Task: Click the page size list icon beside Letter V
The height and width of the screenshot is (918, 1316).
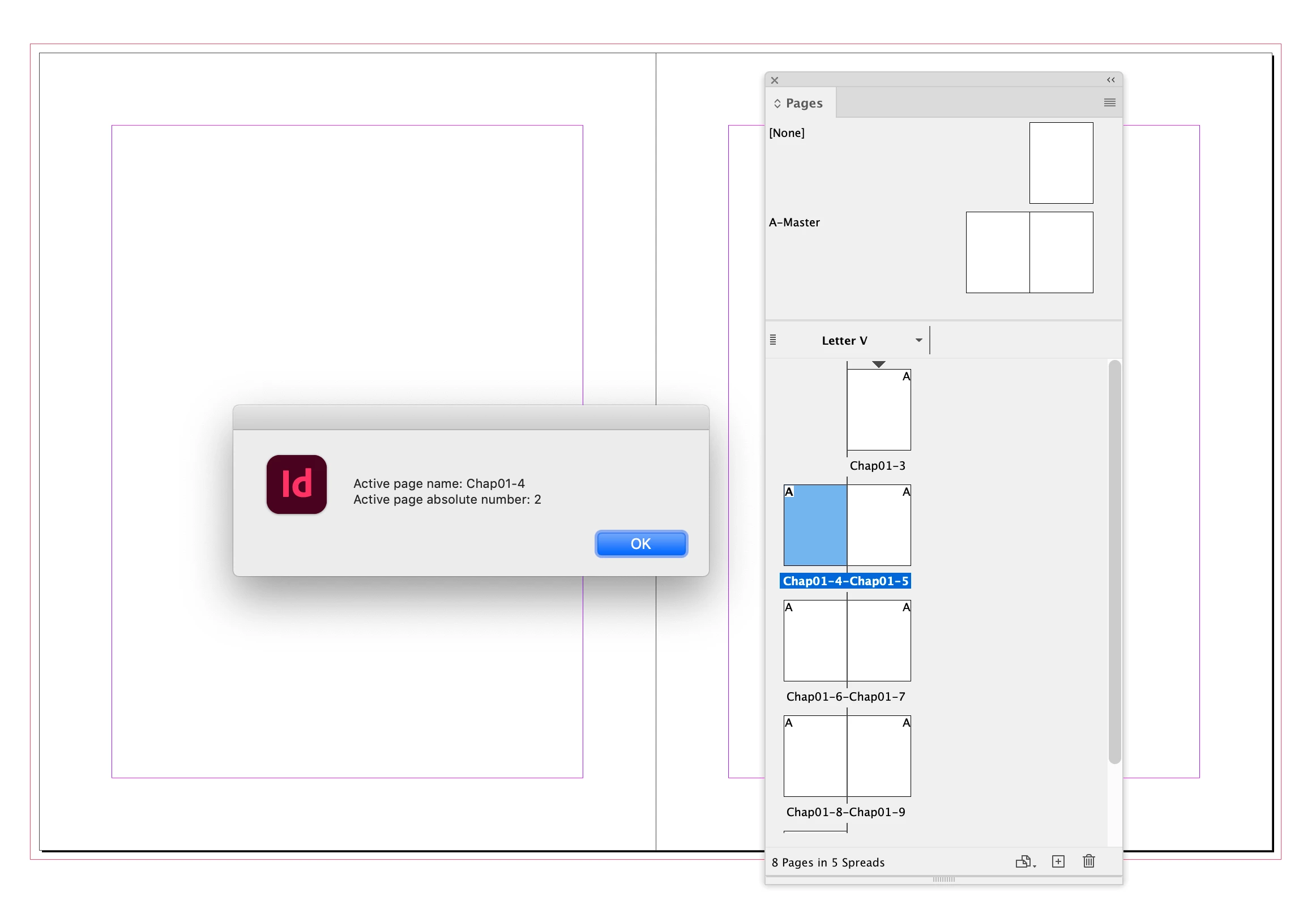Action: [772, 340]
